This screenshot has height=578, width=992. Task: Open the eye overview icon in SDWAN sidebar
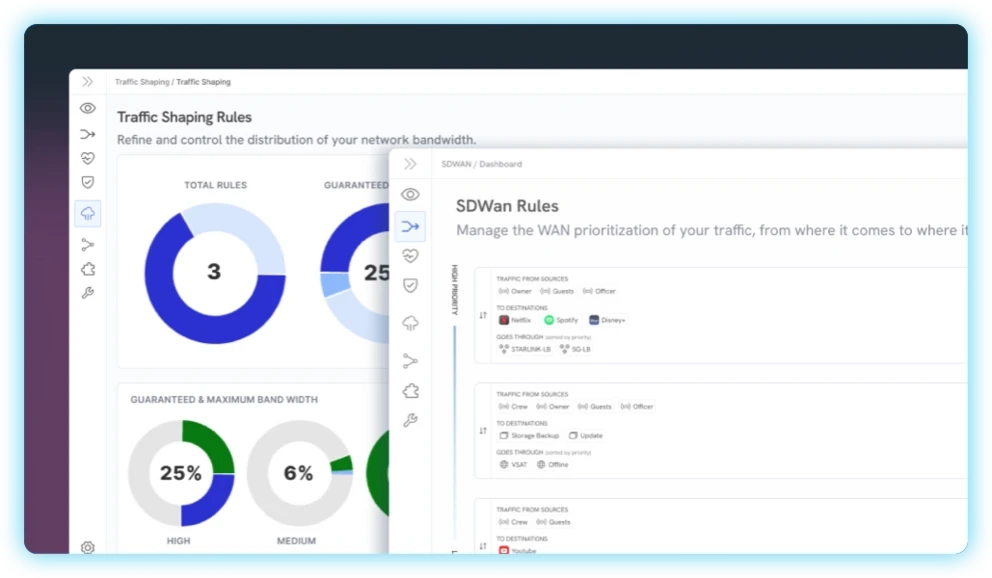(410, 194)
